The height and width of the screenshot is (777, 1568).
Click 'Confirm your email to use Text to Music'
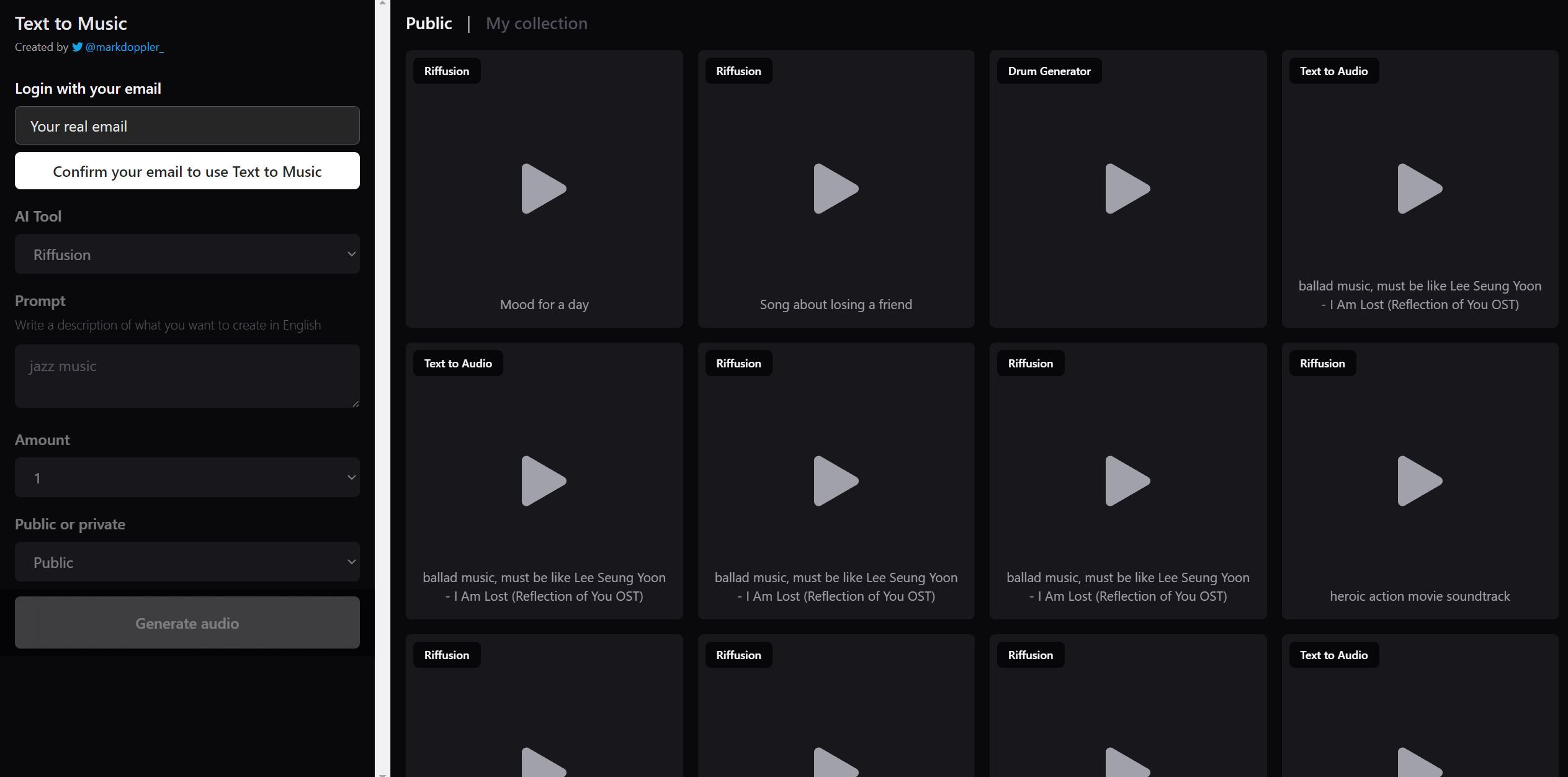coord(187,170)
